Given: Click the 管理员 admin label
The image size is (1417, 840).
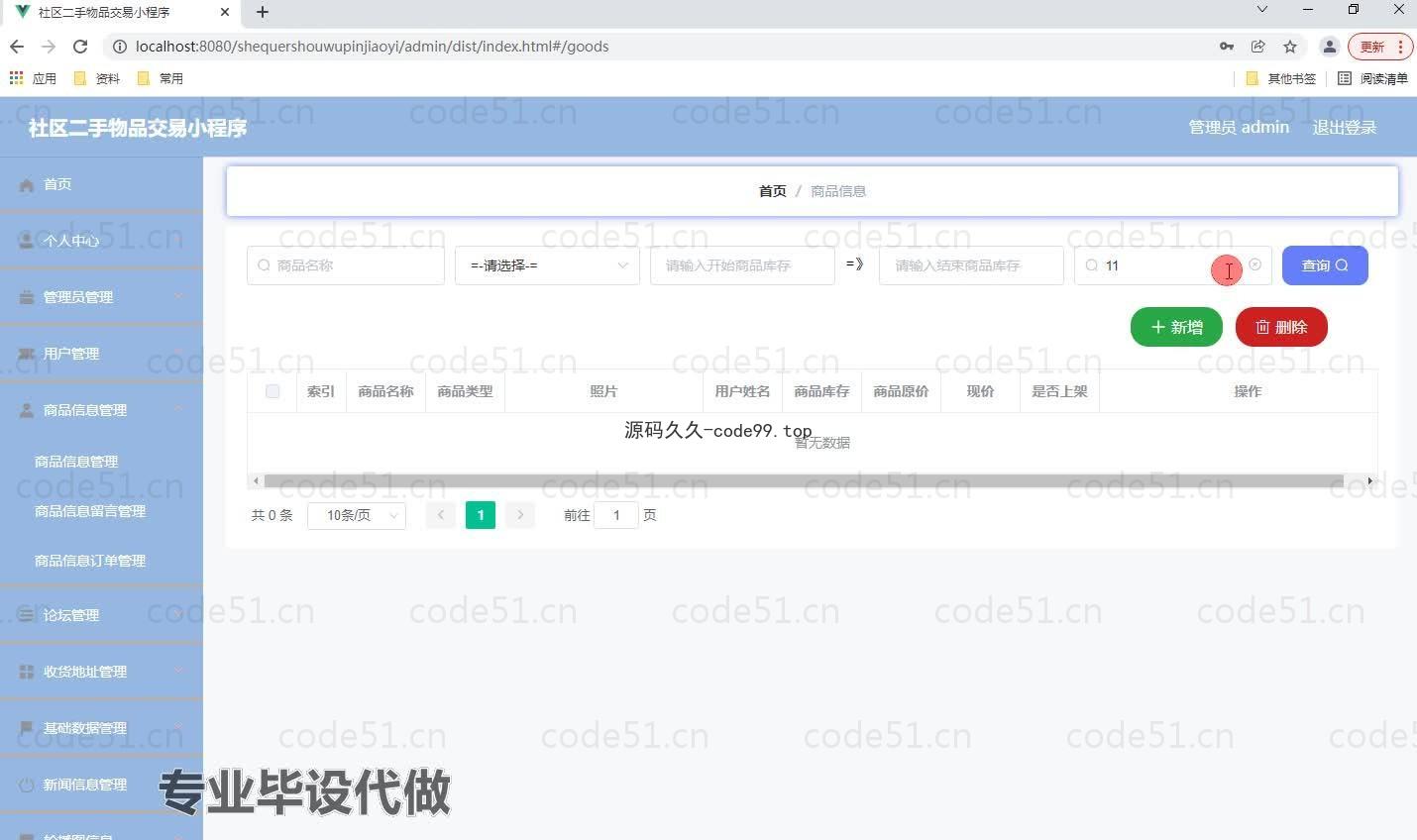Looking at the screenshot, I should [x=1239, y=127].
